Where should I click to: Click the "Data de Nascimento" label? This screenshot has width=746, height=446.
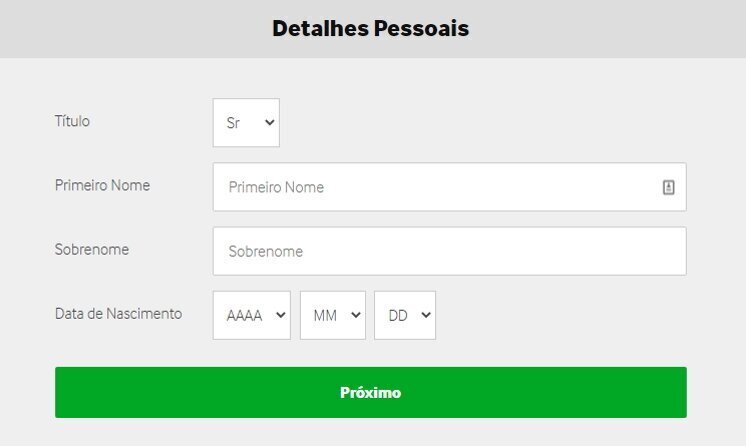tap(118, 313)
